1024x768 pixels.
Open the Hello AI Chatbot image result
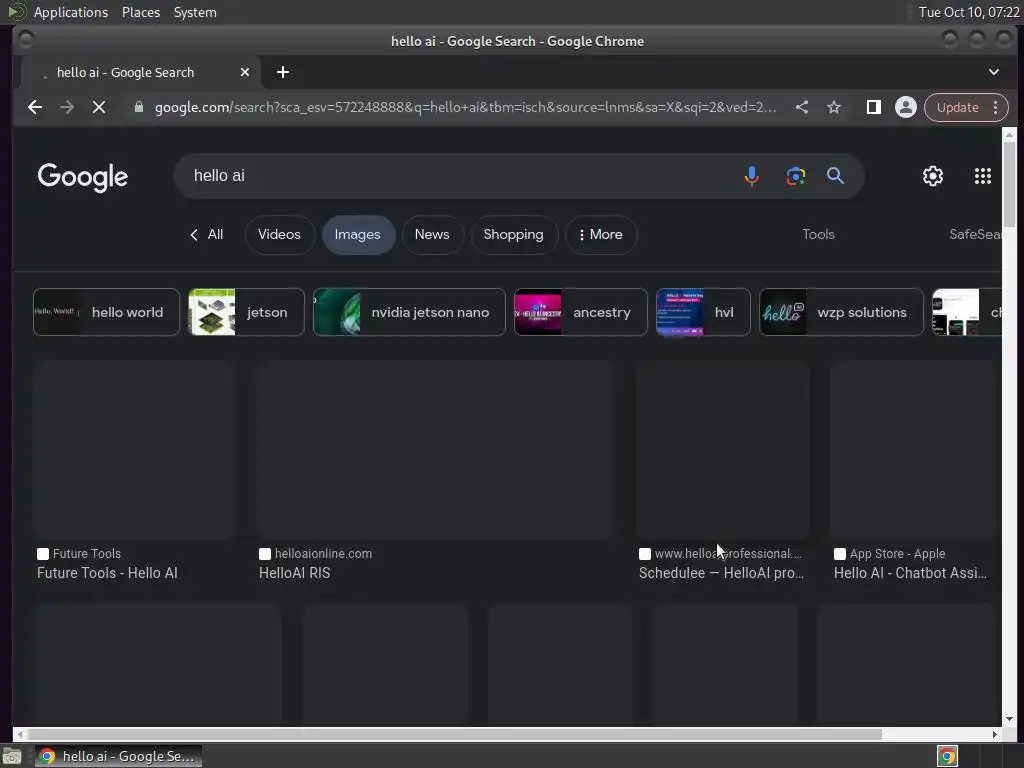[915, 450]
